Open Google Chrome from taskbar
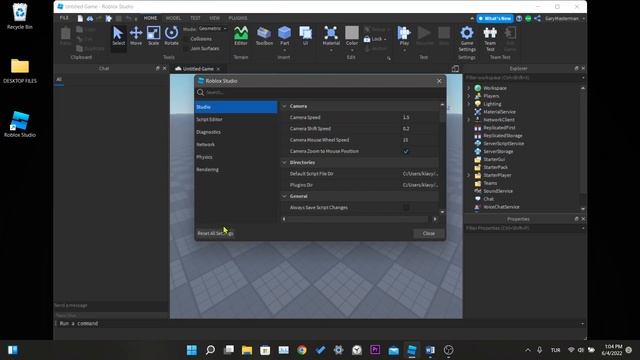This screenshot has width=640, height=360. 302,350
